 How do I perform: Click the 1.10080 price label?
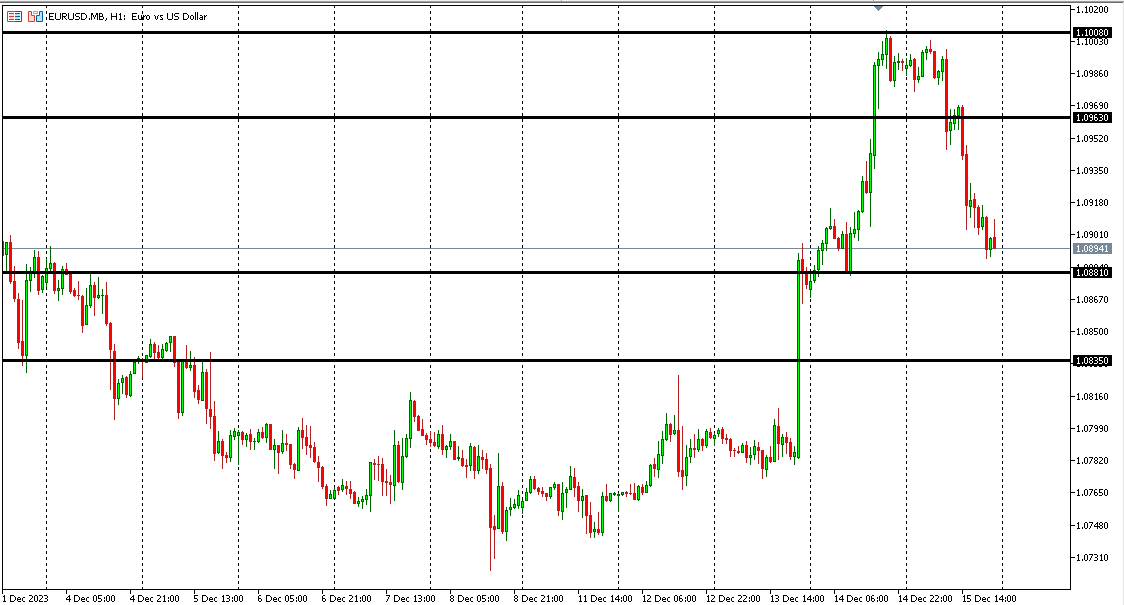(1091, 33)
